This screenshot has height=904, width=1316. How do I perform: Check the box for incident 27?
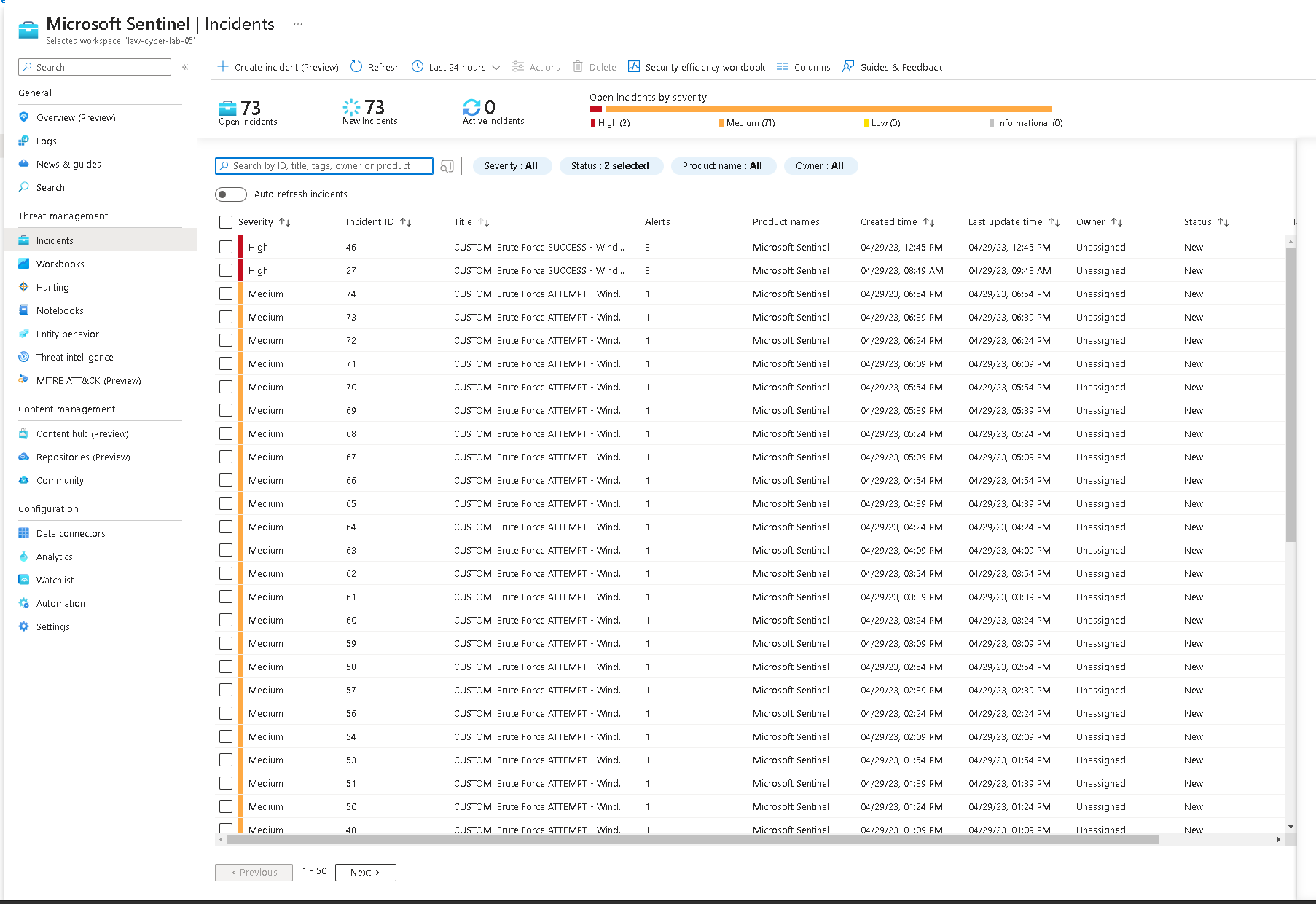(226, 270)
